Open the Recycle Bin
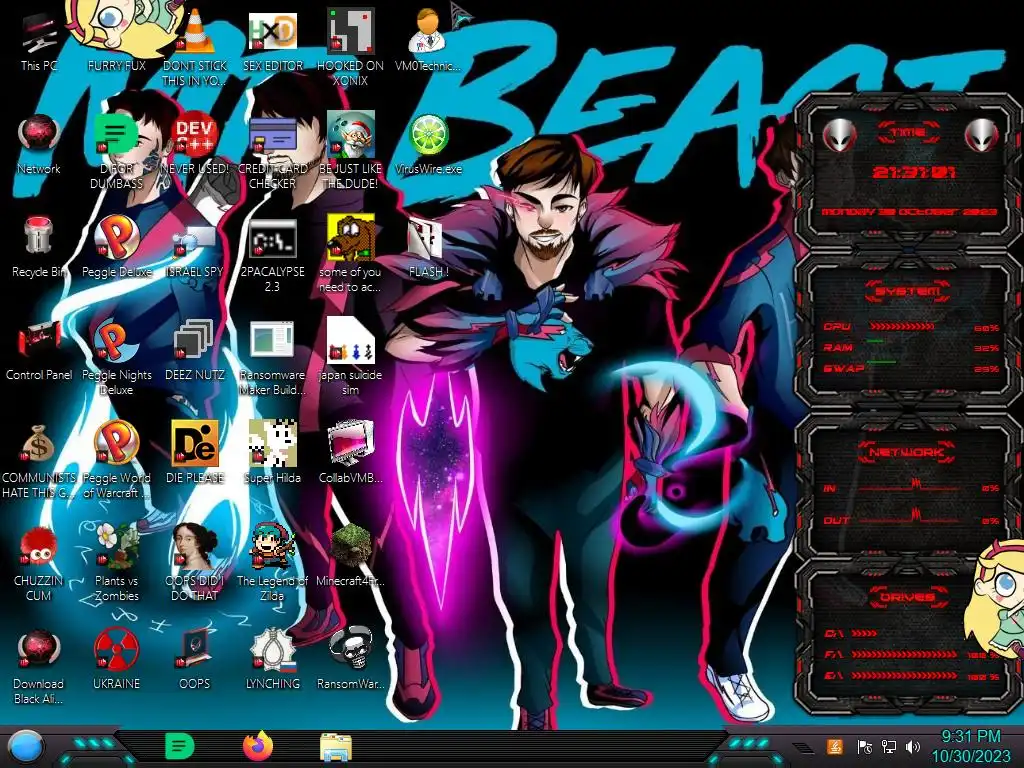 [x=39, y=248]
